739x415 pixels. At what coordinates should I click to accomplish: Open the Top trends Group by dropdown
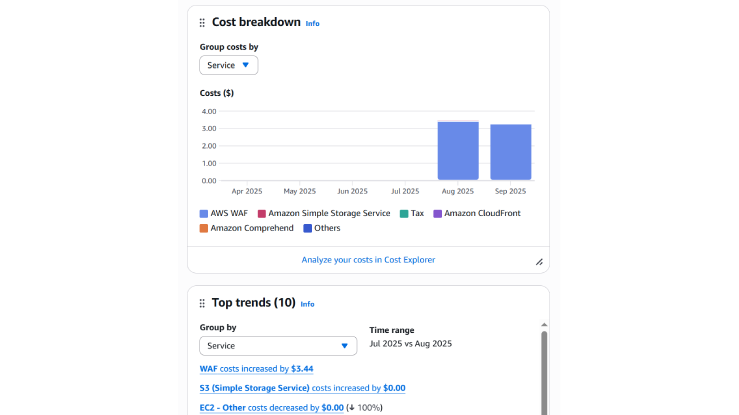pos(278,346)
